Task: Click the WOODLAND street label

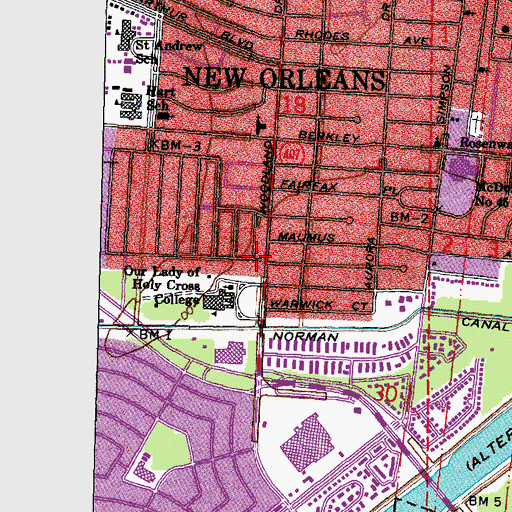Action: click(268, 177)
